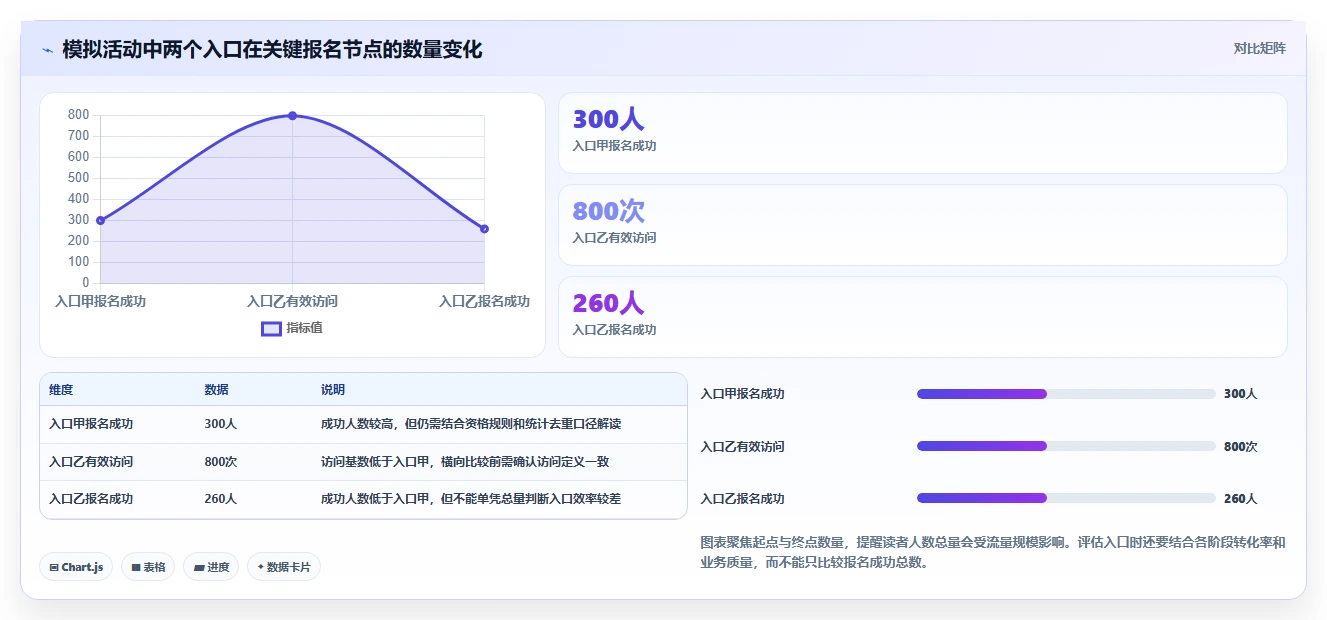Click the 入口乙有效访问 progress bar
1327x620 pixels.
(1066, 446)
